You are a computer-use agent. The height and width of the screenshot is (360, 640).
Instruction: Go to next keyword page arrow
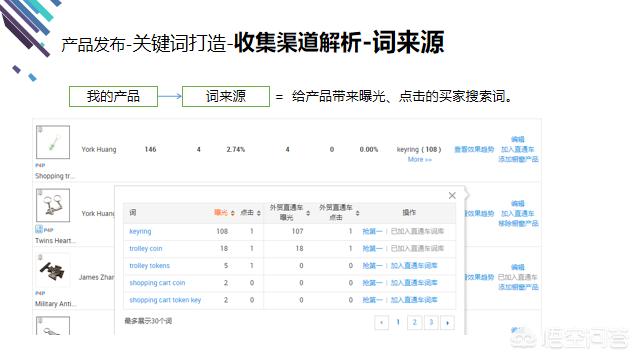pyautogui.click(x=448, y=322)
